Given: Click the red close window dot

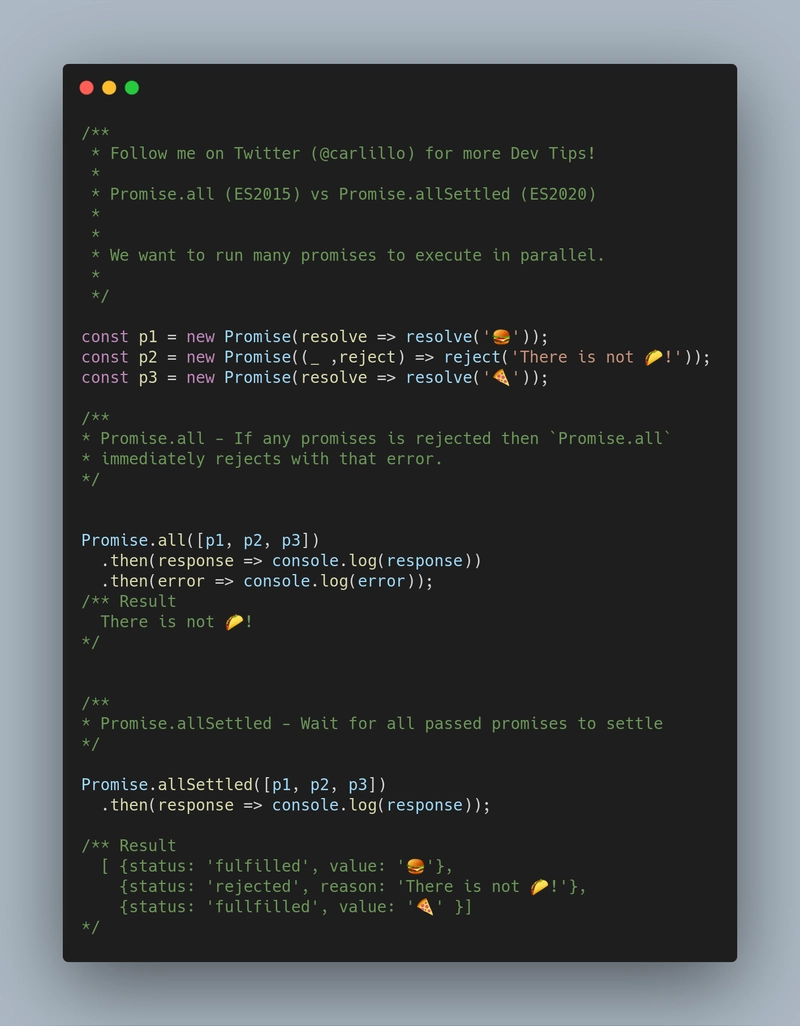Looking at the screenshot, I should [x=86, y=88].
